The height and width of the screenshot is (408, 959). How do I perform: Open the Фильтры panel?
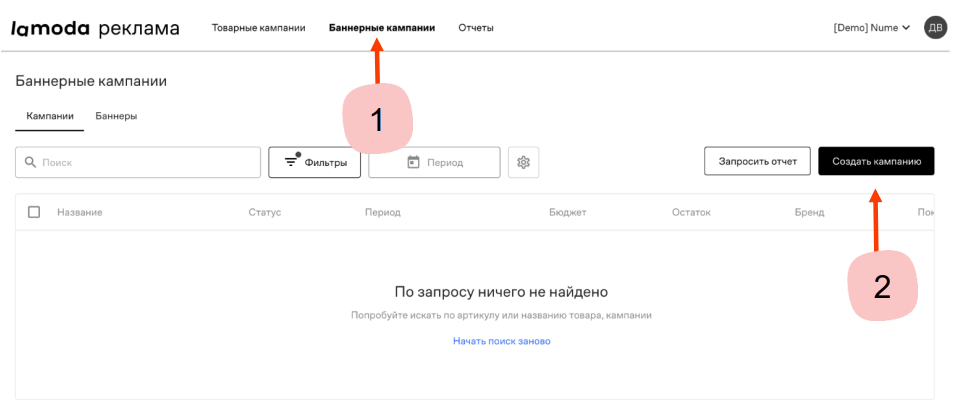point(314,162)
